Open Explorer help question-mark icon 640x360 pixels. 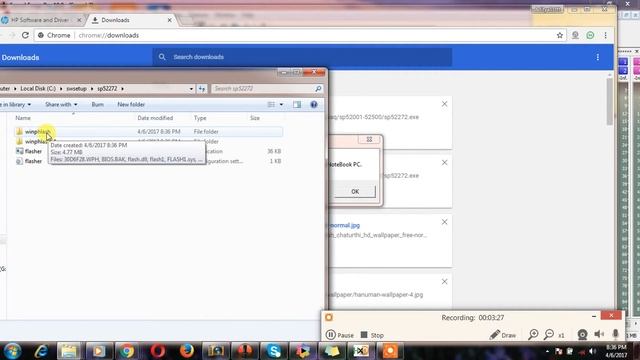pos(314,104)
